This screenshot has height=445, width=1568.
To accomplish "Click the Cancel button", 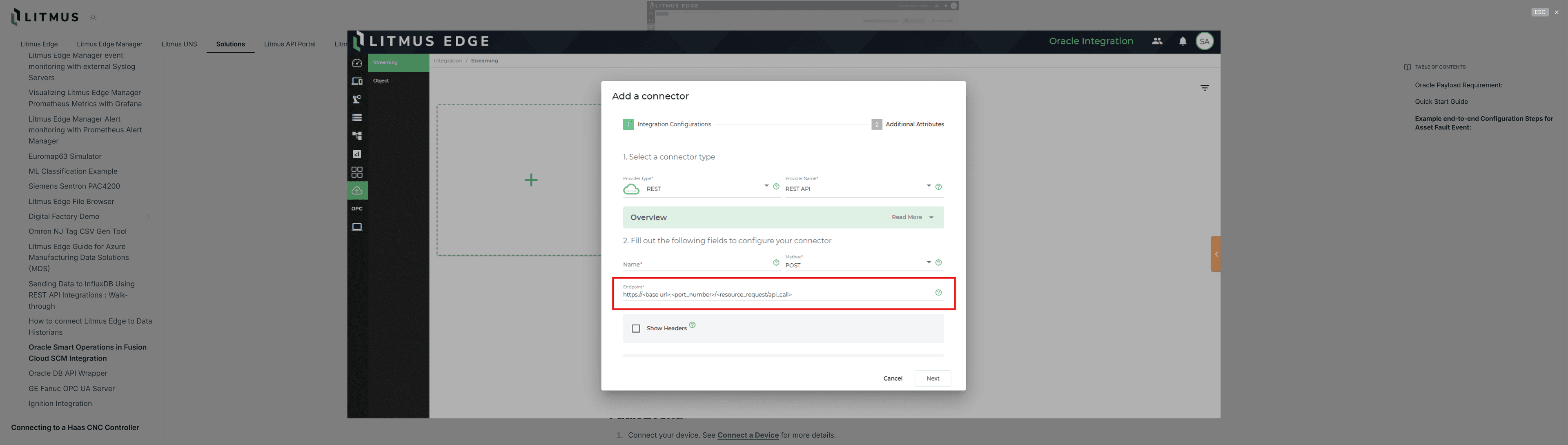I will (x=892, y=378).
